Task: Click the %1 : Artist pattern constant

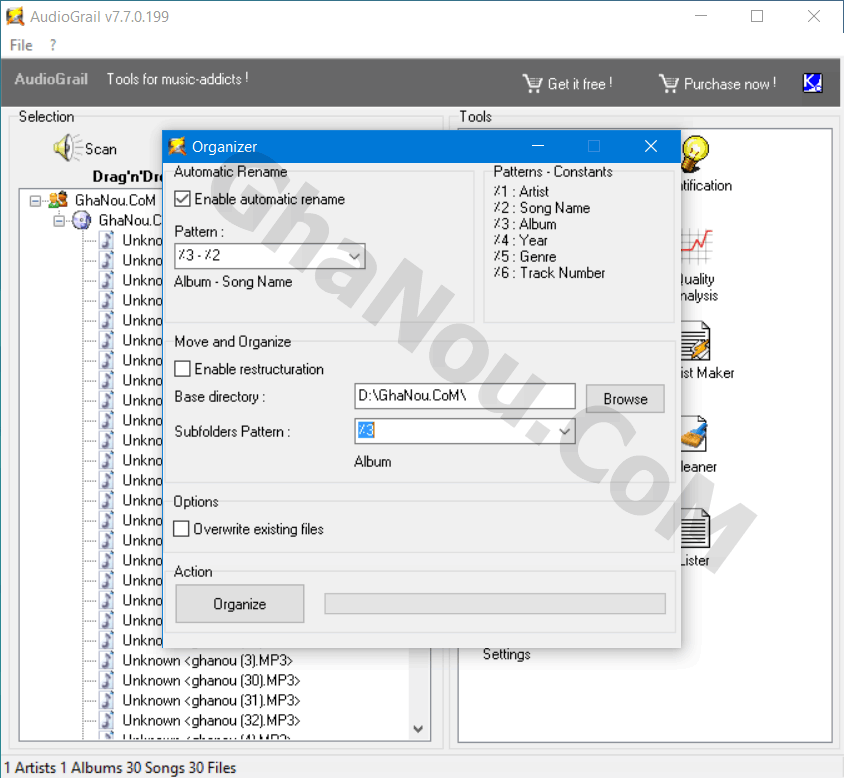Action: [x=521, y=191]
